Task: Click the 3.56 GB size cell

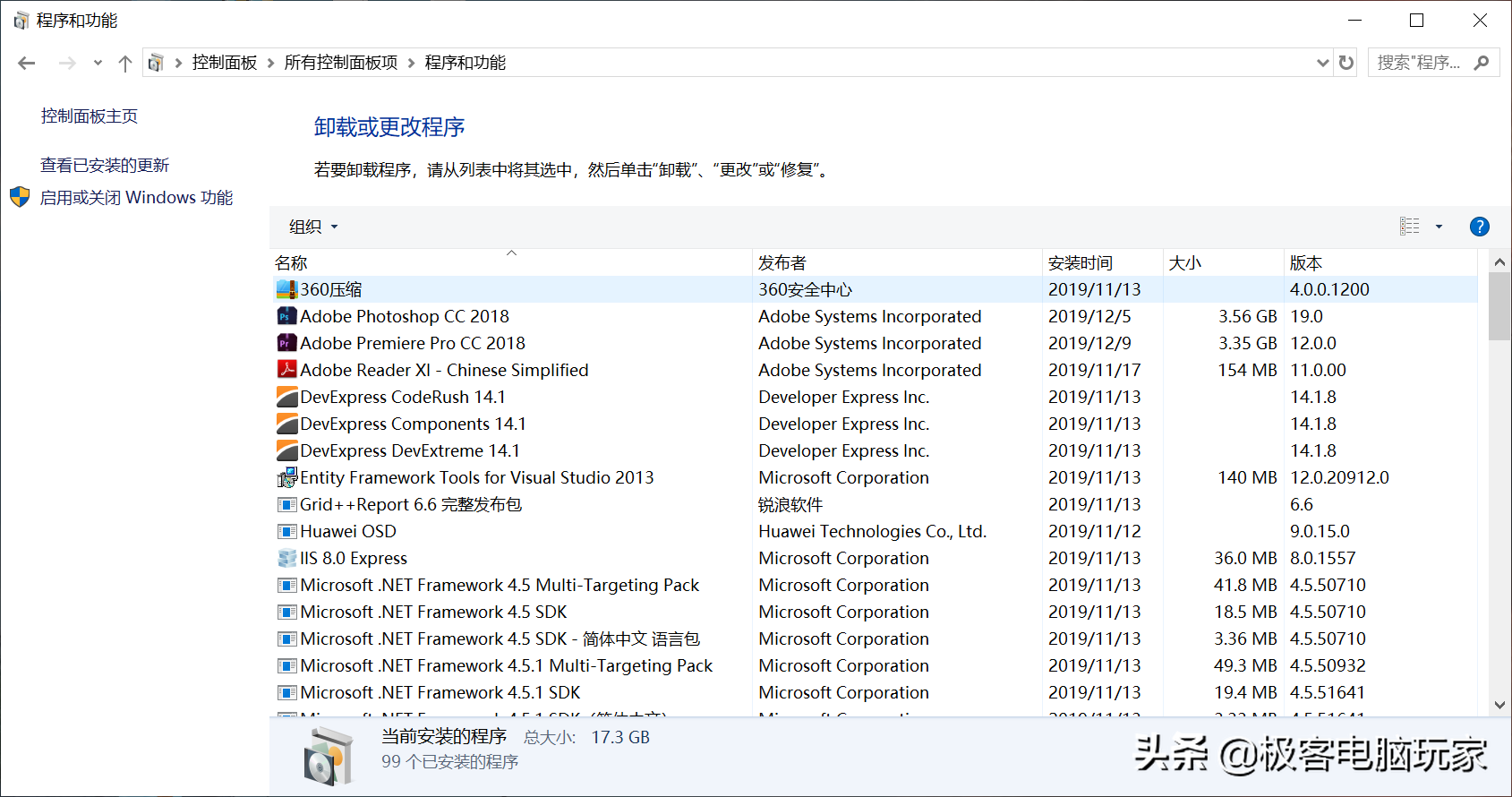Action: click(1248, 316)
